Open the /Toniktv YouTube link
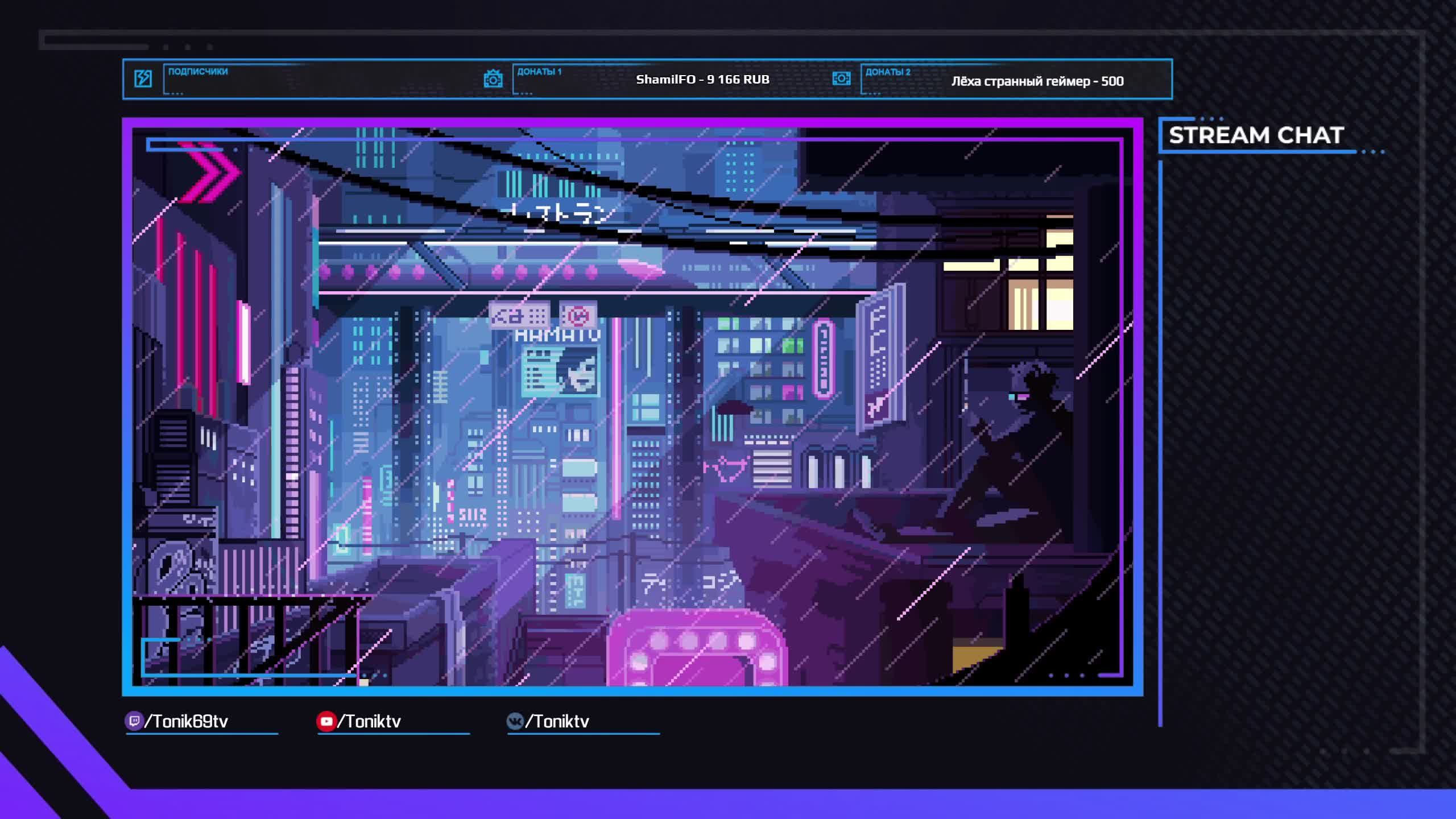 pyautogui.click(x=370, y=721)
